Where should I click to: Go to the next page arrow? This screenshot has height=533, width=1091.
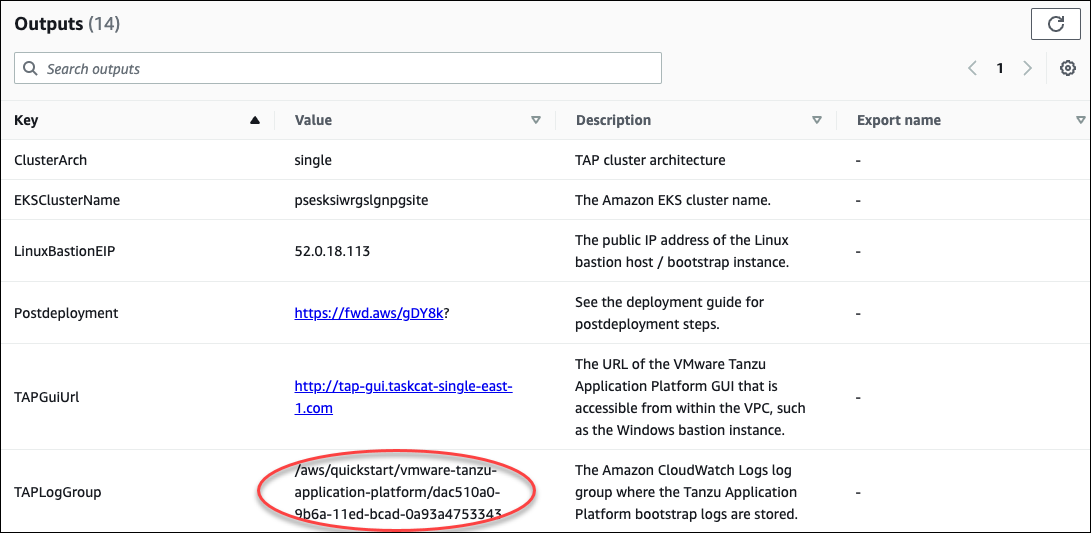[1027, 68]
